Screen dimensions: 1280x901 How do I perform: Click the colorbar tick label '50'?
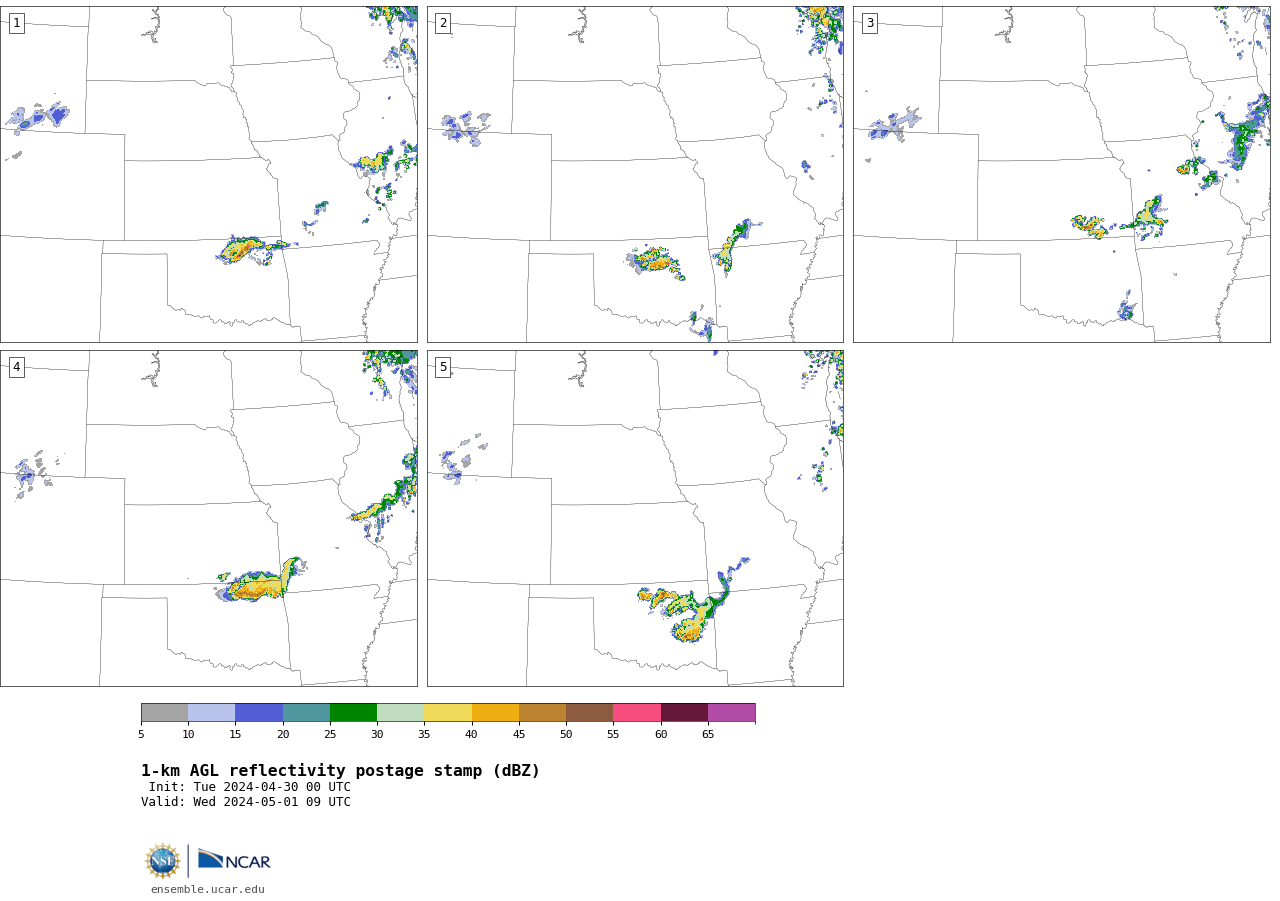click(566, 735)
